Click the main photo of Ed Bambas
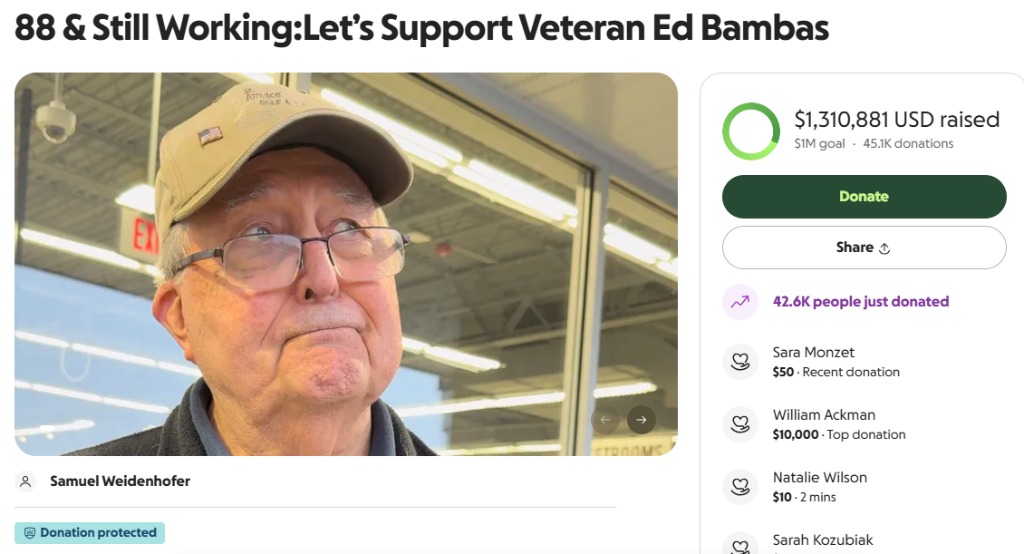 [x=346, y=264]
